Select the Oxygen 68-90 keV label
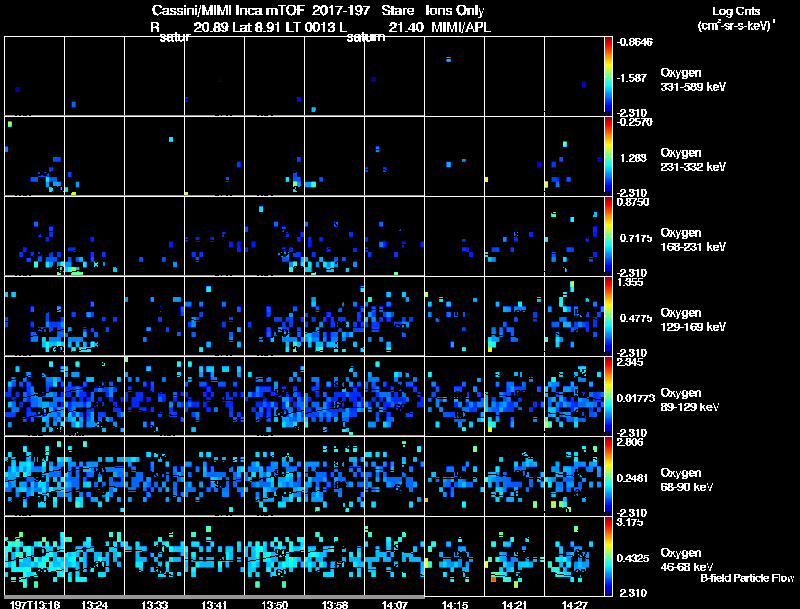 pyautogui.click(x=687, y=480)
